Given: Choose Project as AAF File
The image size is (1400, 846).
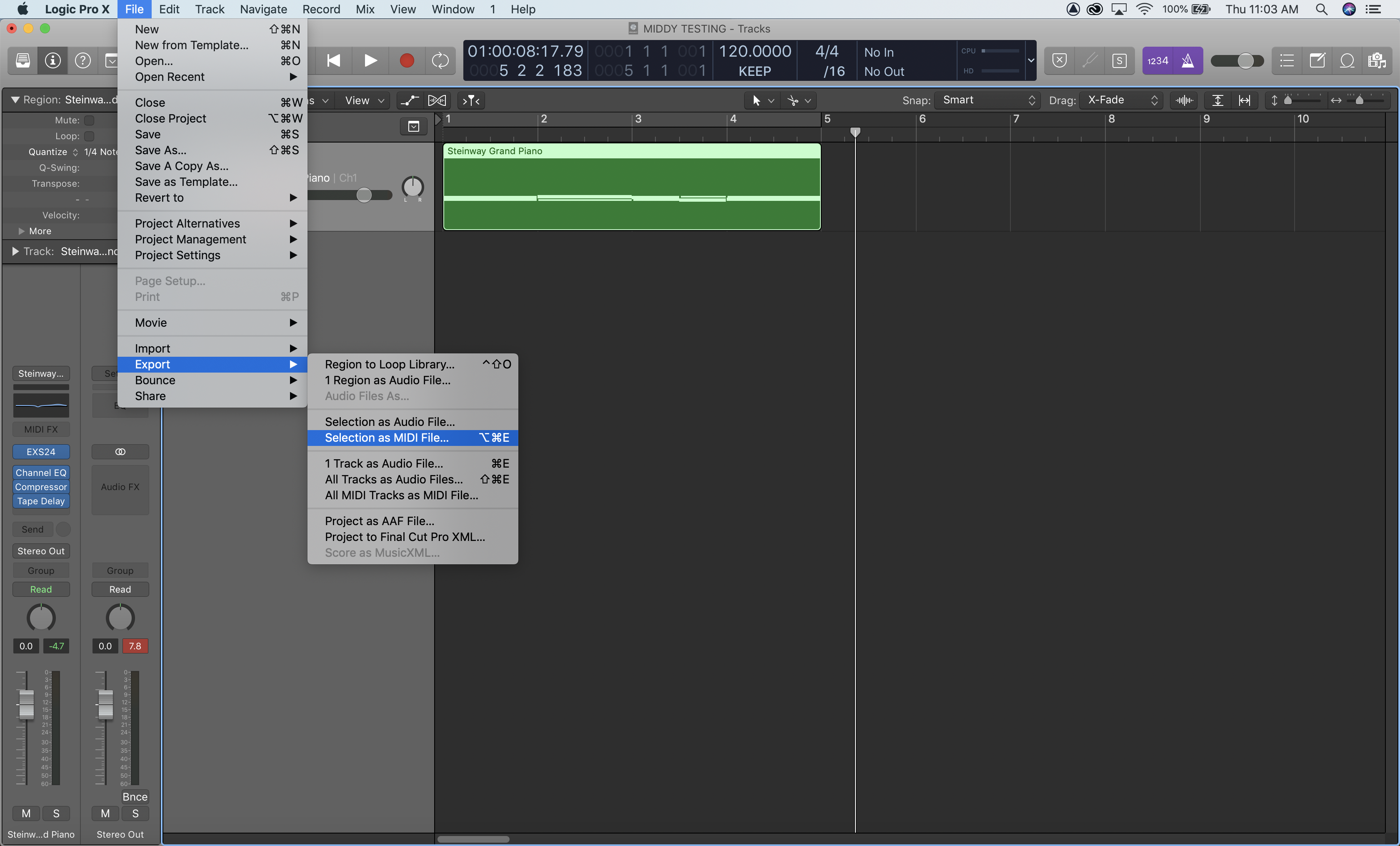Looking at the screenshot, I should coord(412,521).
